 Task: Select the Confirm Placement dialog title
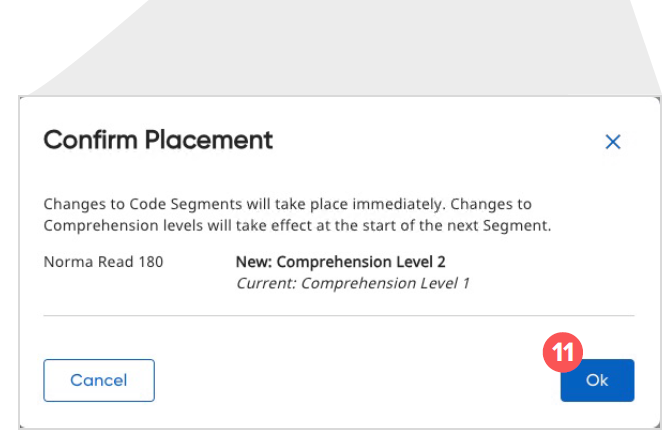tap(158, 139)
